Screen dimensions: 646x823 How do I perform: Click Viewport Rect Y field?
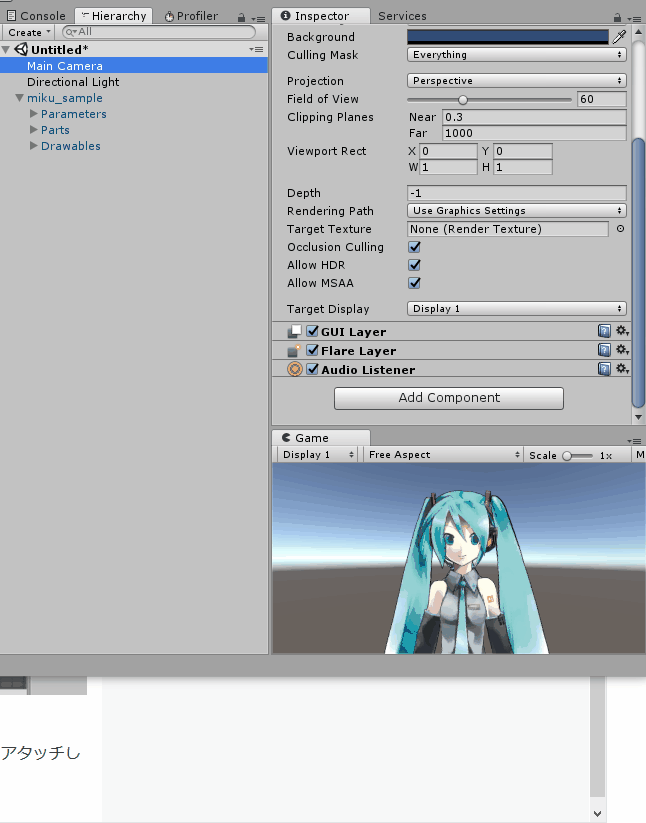click(523, 151)
